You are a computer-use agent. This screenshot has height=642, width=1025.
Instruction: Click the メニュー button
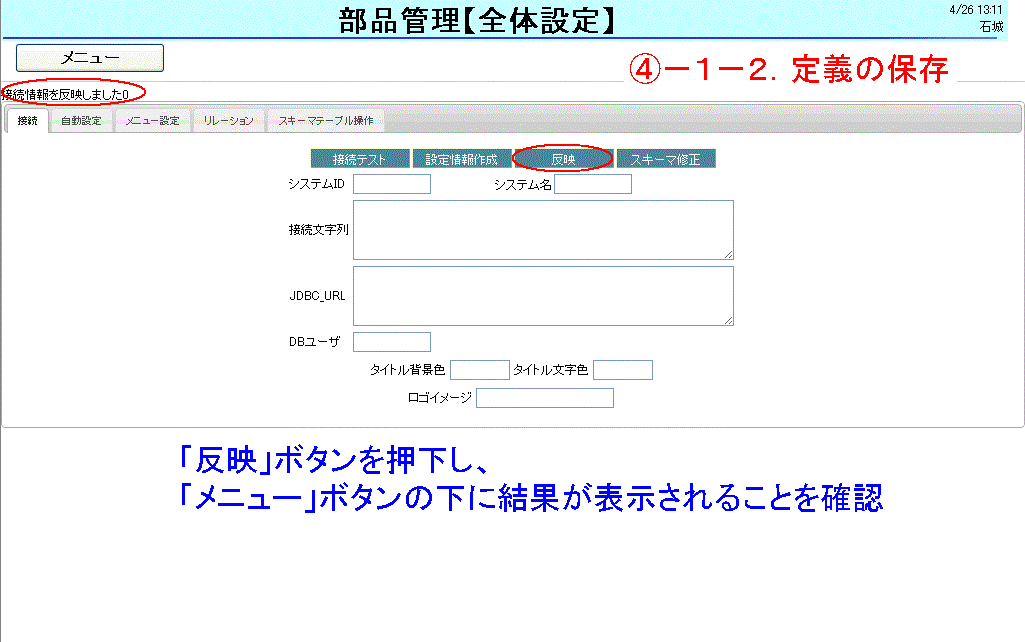[x=90, y=58]
